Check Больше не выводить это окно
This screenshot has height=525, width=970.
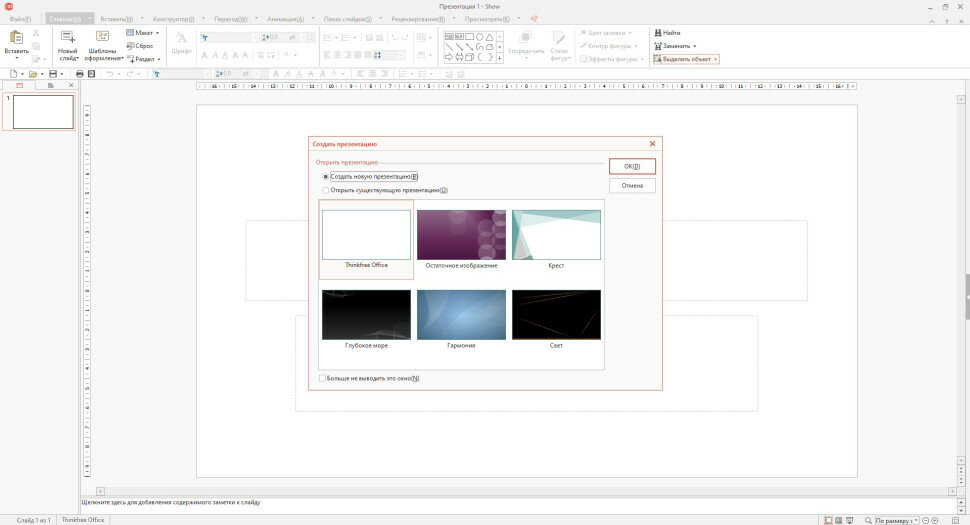[x=322, y=378]
